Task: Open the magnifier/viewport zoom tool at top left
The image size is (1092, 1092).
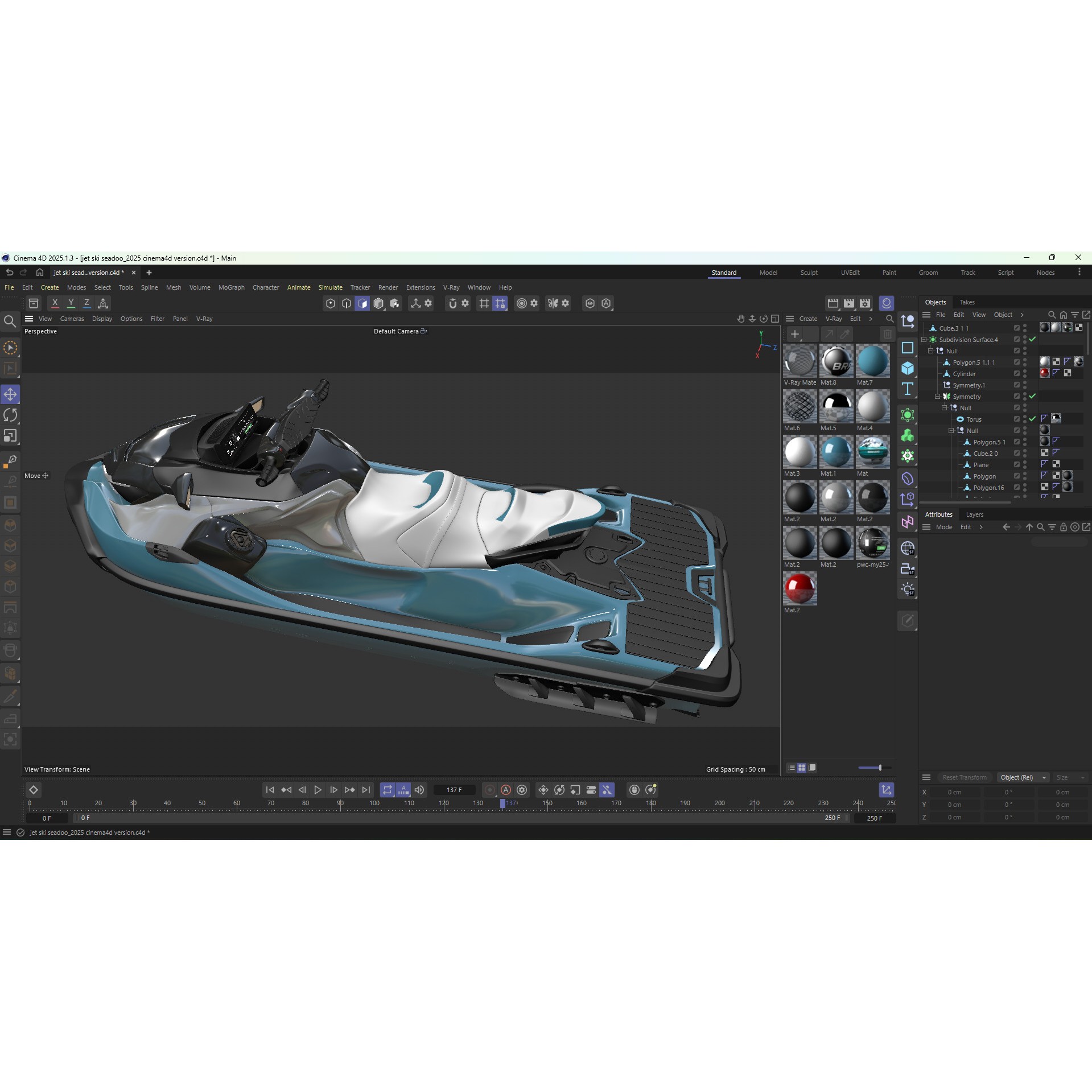Action: click(x=10, y=322)
